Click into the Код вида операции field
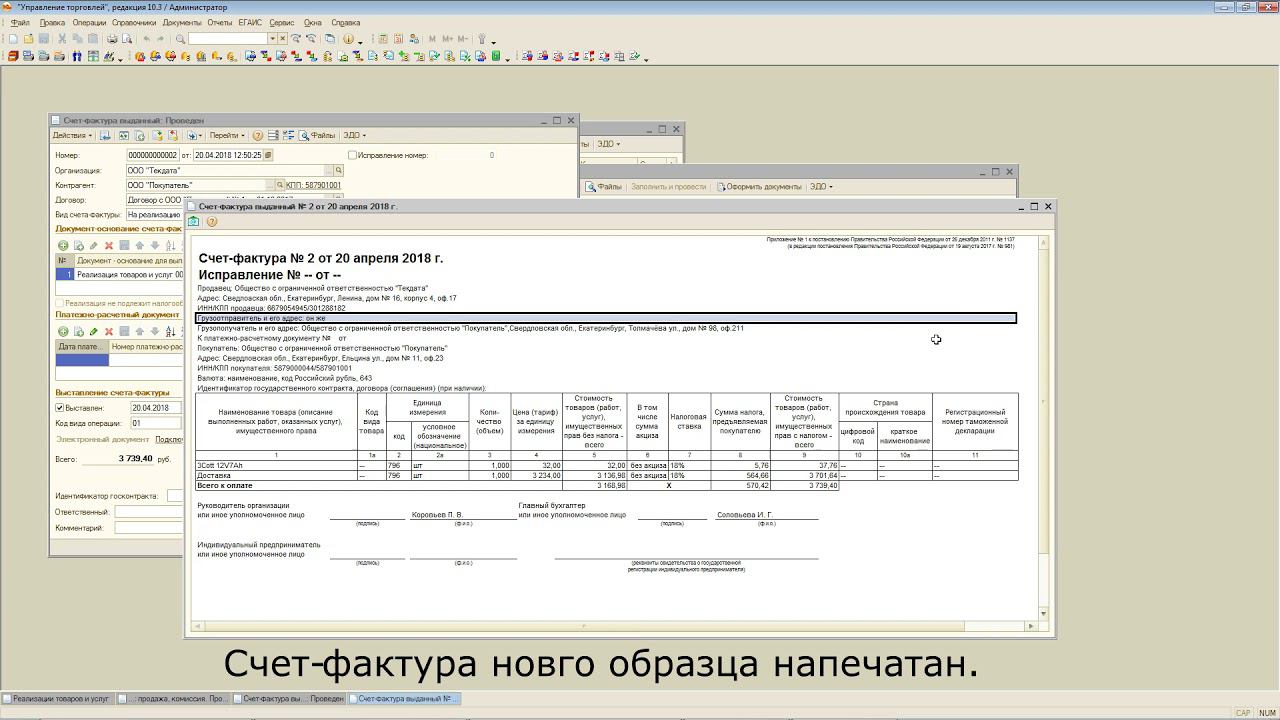This screenshot has height=720, width=1280. click(157, 423)
